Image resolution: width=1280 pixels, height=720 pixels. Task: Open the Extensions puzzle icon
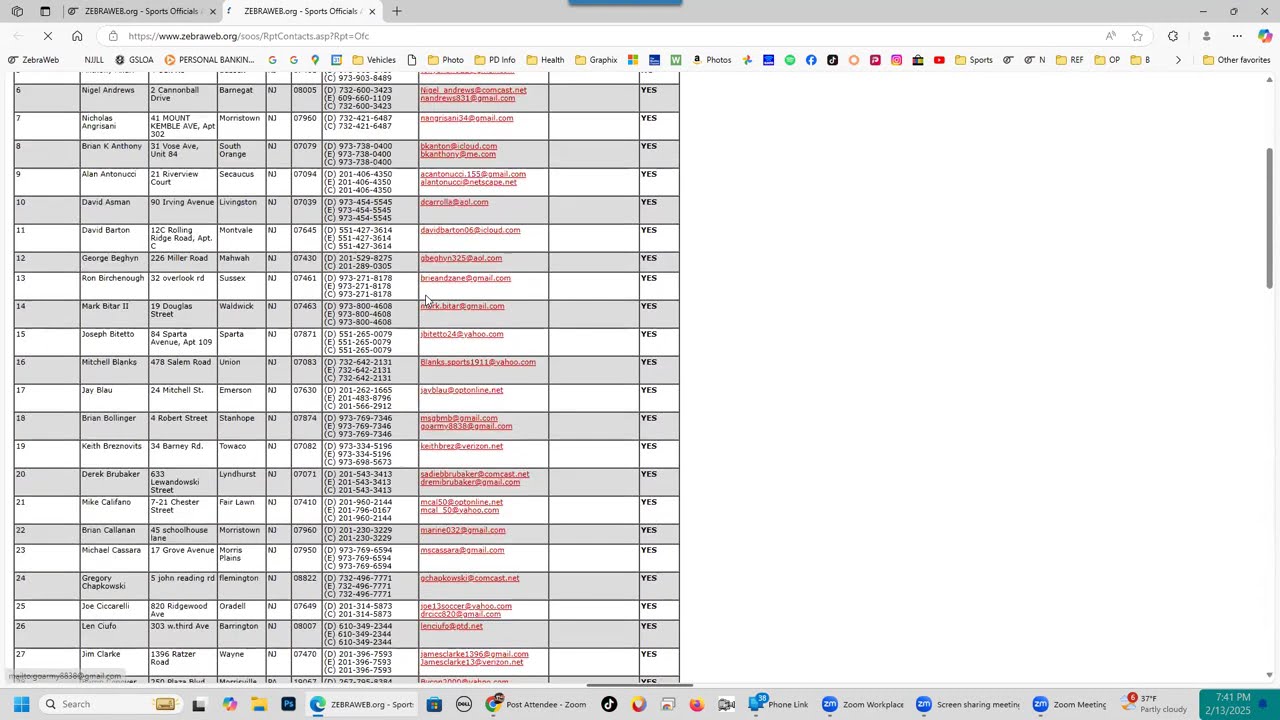click(x=1173, y=36)
